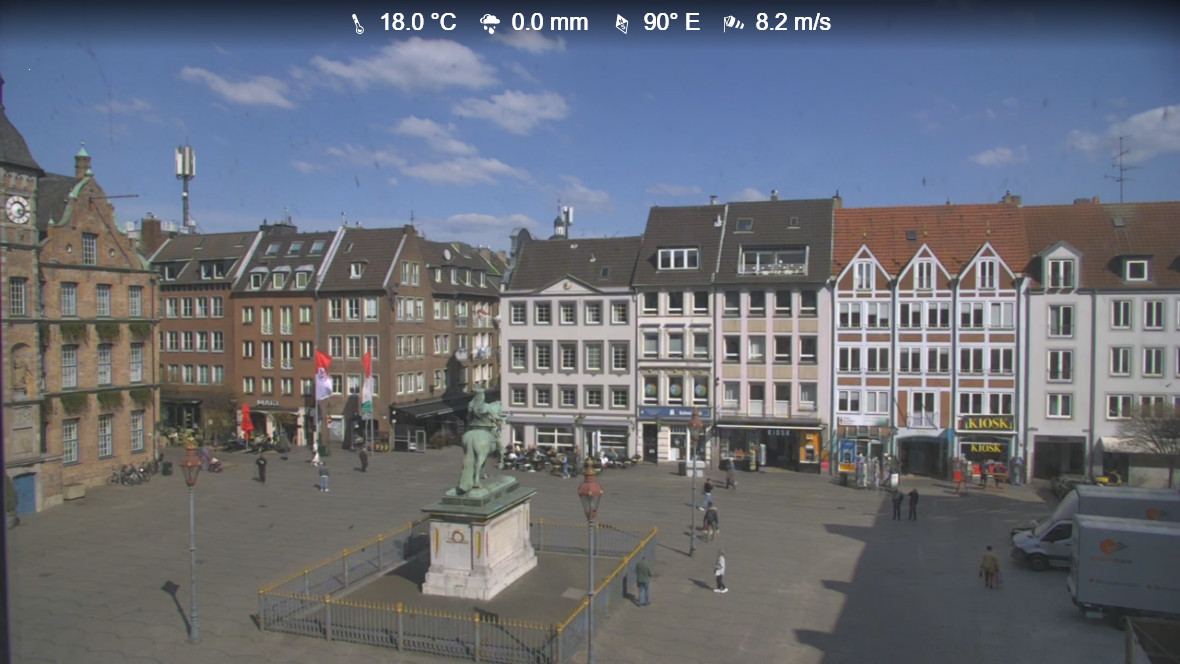This screenshot has height=664, width=1180.
Task: Select the 18.0 °C temperature reading
Action: (418, 22)
